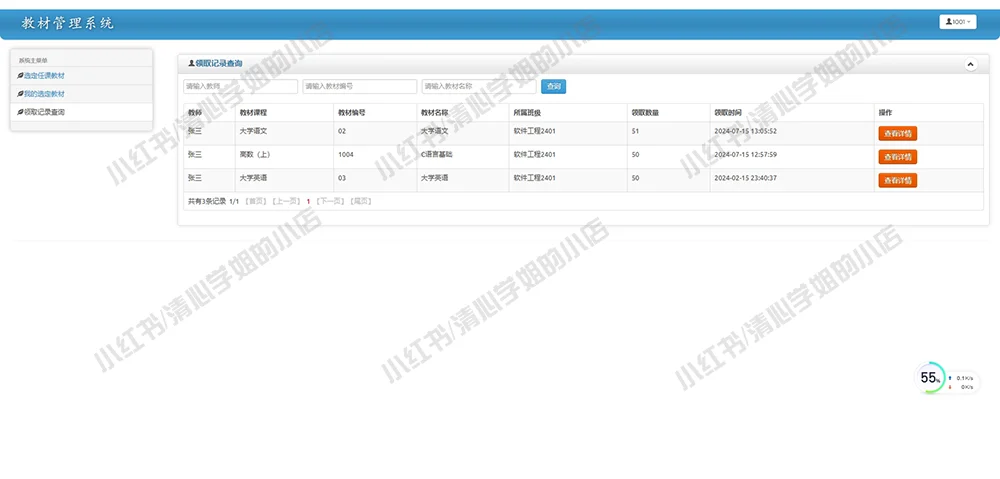Select 领取记录查询 in the sidebar menu
This screenshot has width=1000, height=479.
44,112
